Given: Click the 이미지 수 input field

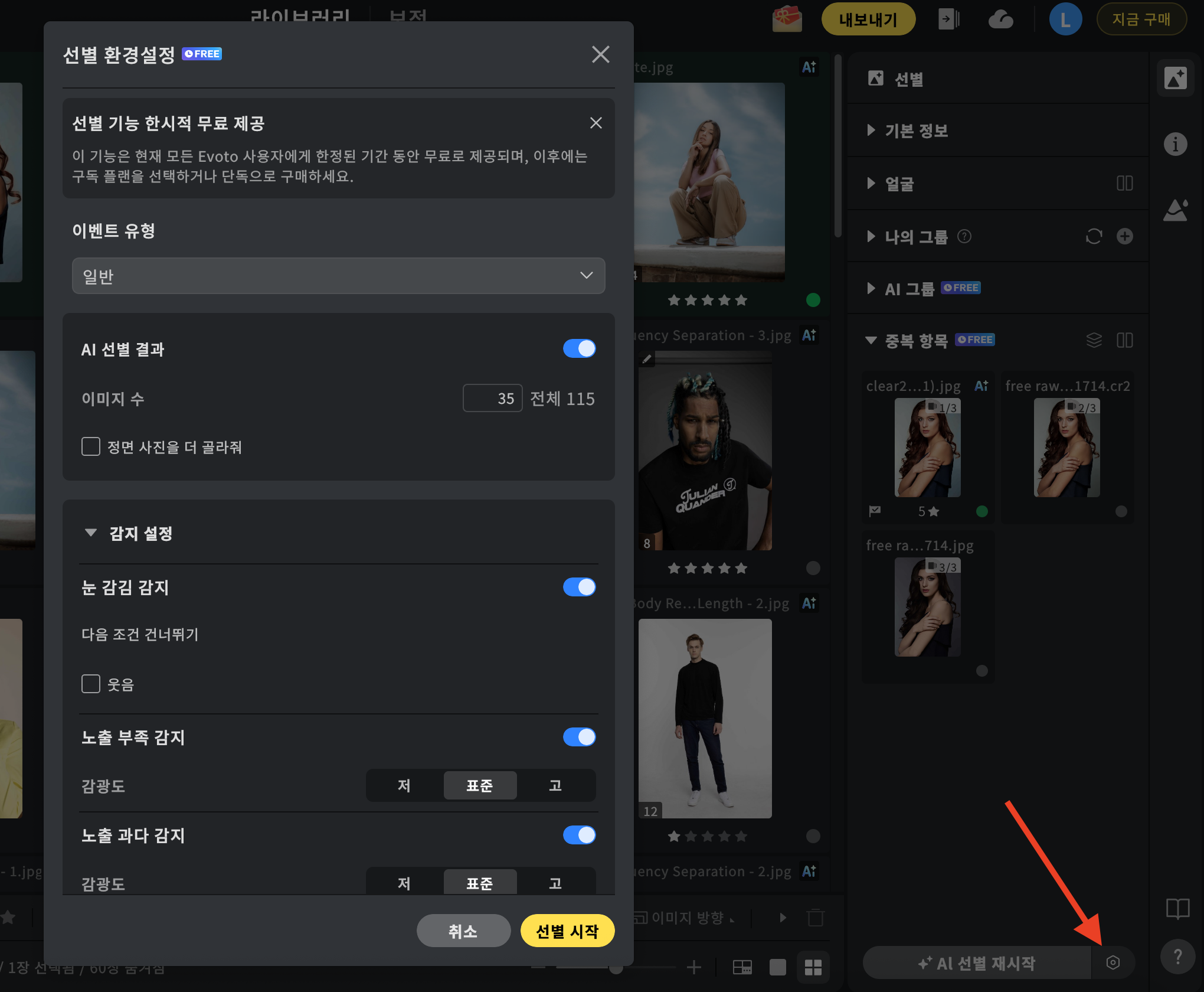Looking at the screenshot, I should (492, 398).
